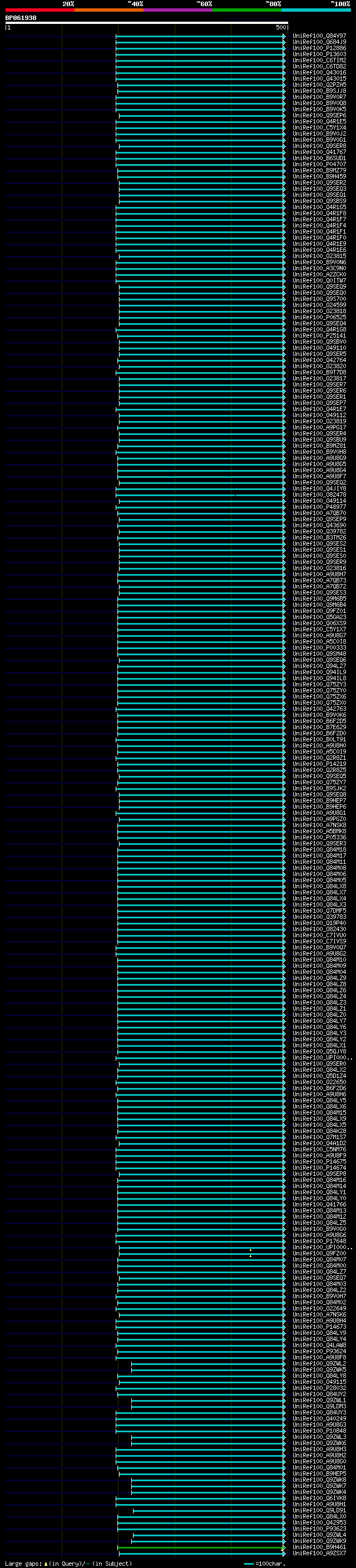Screen dimensions: 356x1568
Task: Open hit UniRef100_B9H459
Action: point(319,176)
